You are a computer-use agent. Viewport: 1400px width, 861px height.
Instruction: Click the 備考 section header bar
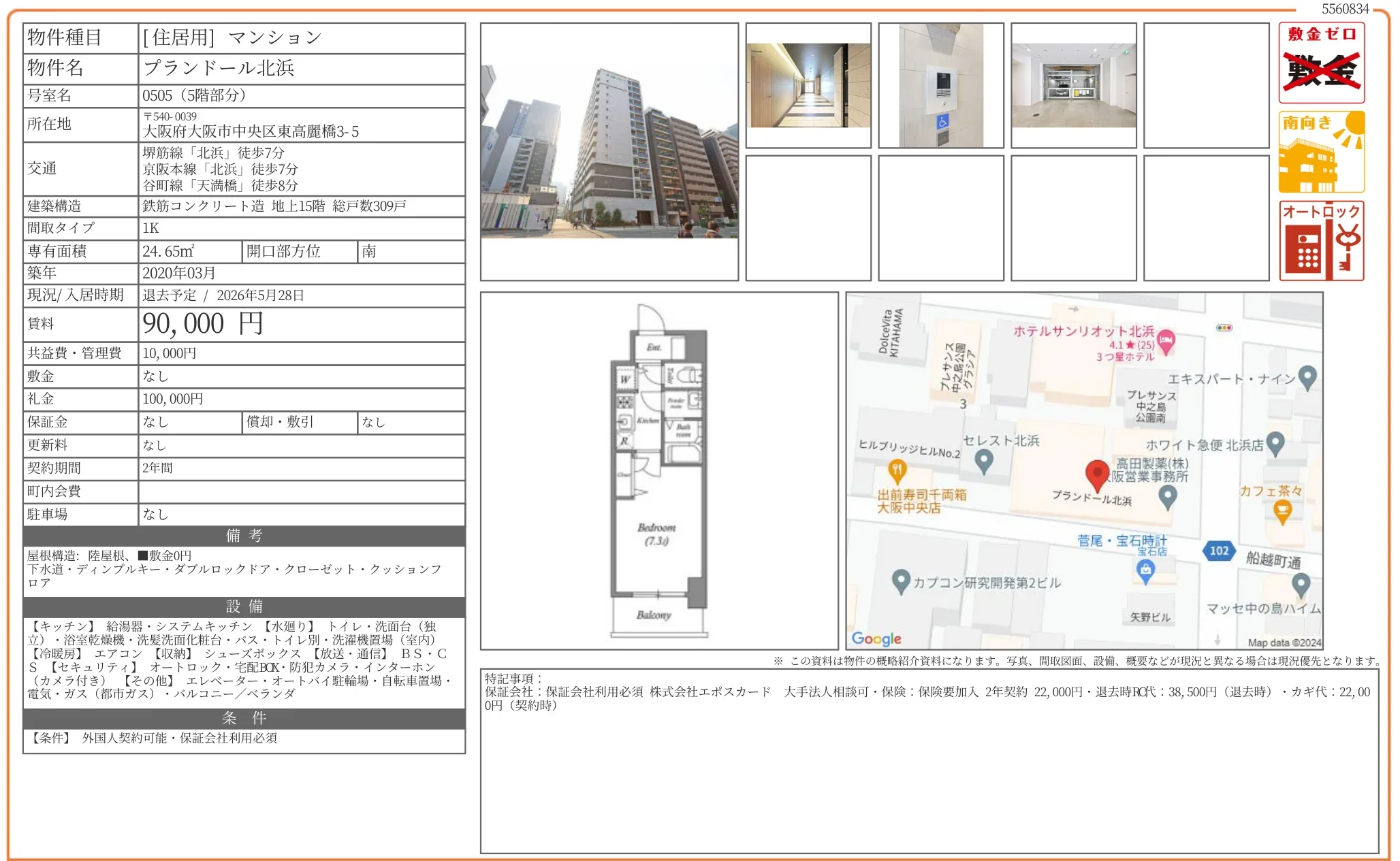click(x=244, y=536)
